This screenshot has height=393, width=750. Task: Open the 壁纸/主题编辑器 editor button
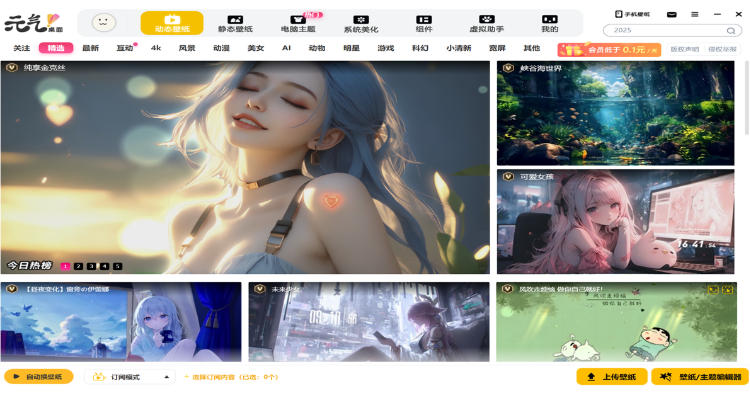(x=700, y=377)
